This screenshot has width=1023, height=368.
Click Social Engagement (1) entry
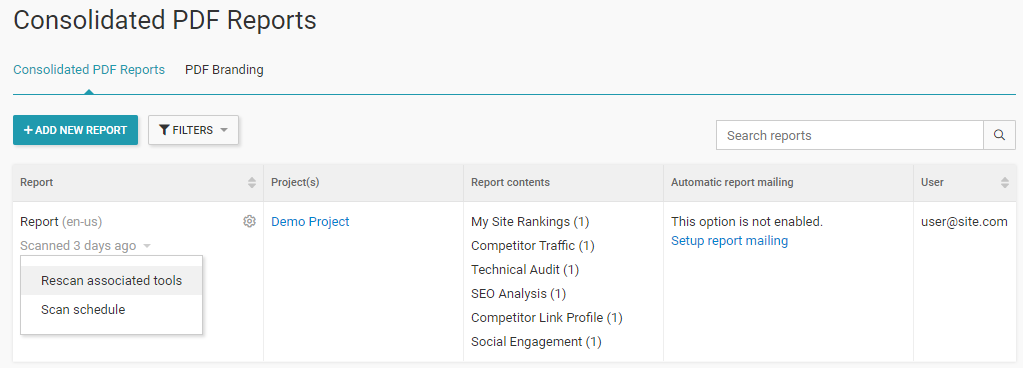pos(536,341)
